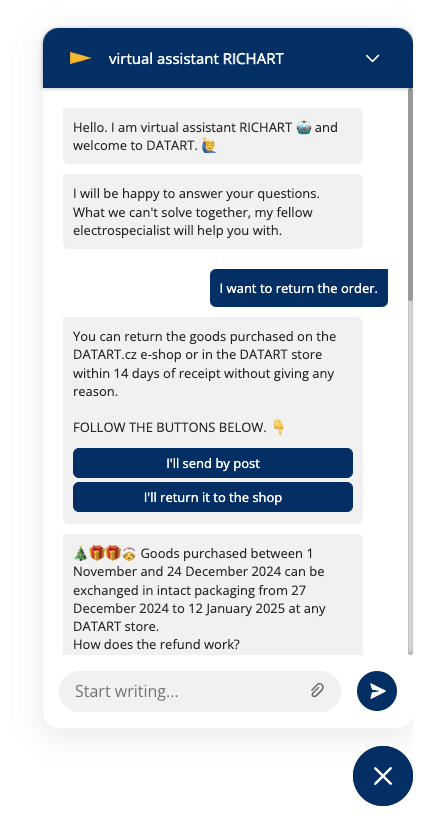The image size is (431, 824).
Task: Close chat widget with round X button
Action: [383, 776]
